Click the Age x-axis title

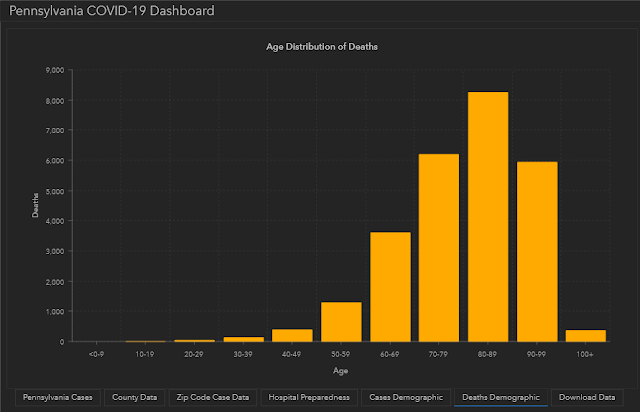click(x=340, y=371)
